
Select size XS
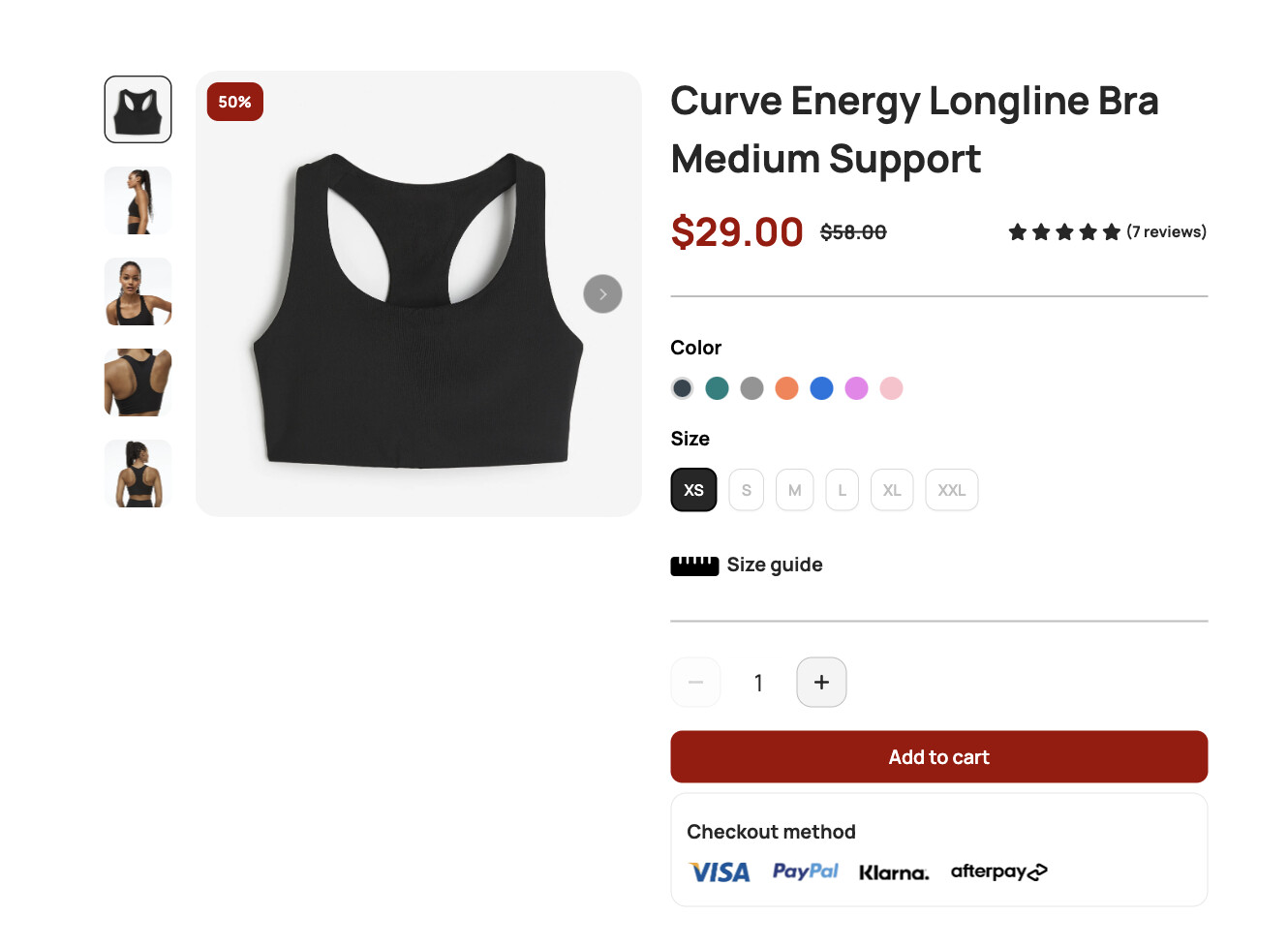coord(693,490)
